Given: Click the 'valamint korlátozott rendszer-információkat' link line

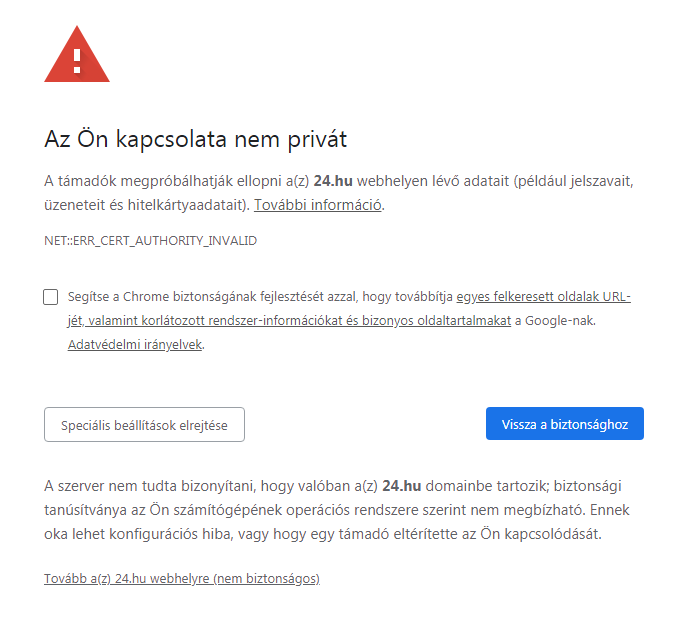Looking at the screenshot, I should pyautogui.click(x=289, y=321).
